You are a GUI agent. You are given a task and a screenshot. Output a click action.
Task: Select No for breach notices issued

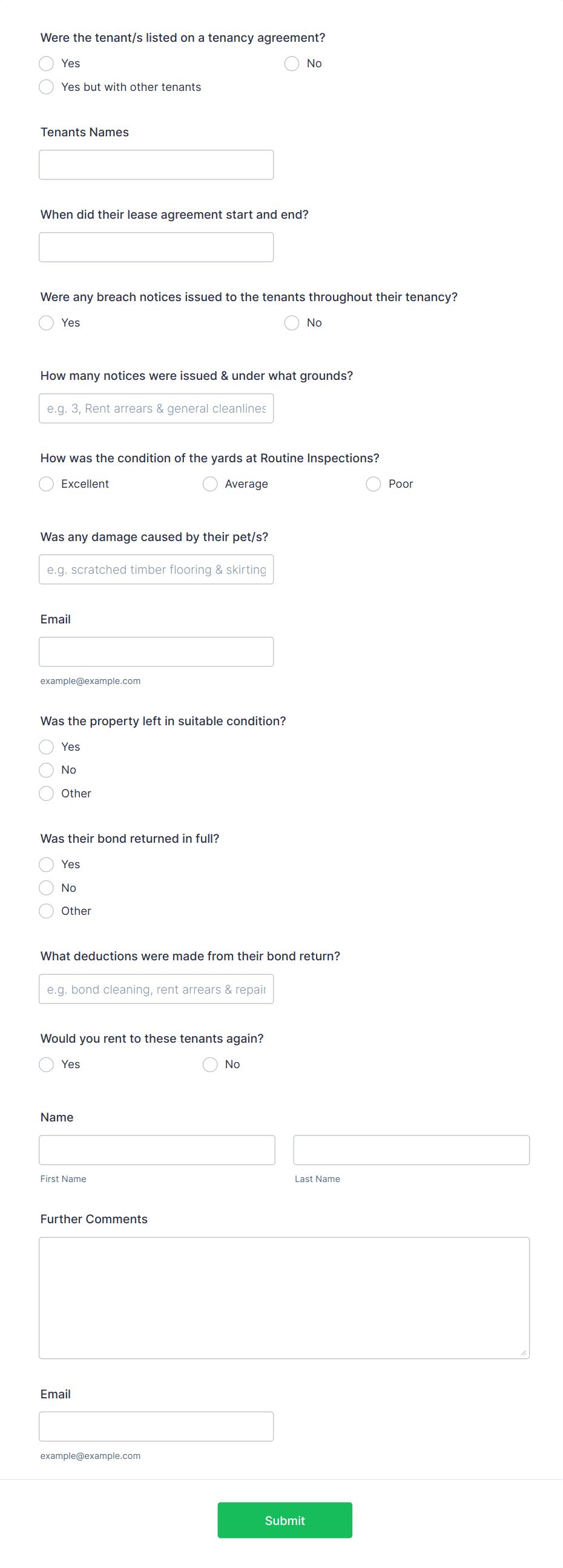pos(292,322)
